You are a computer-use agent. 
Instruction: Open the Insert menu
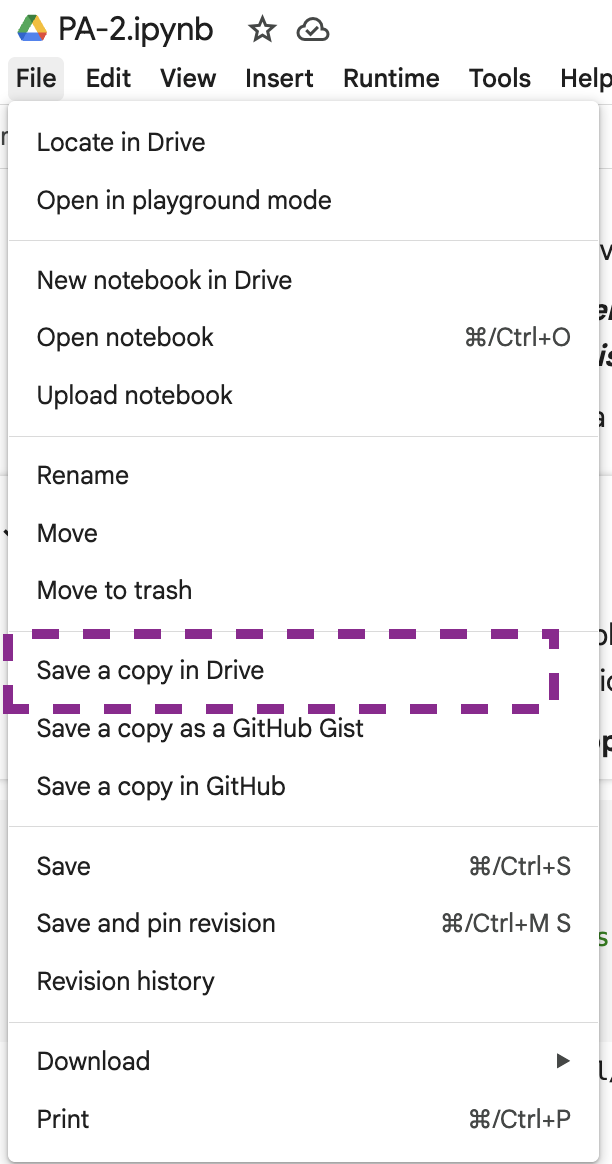(278, 78)
